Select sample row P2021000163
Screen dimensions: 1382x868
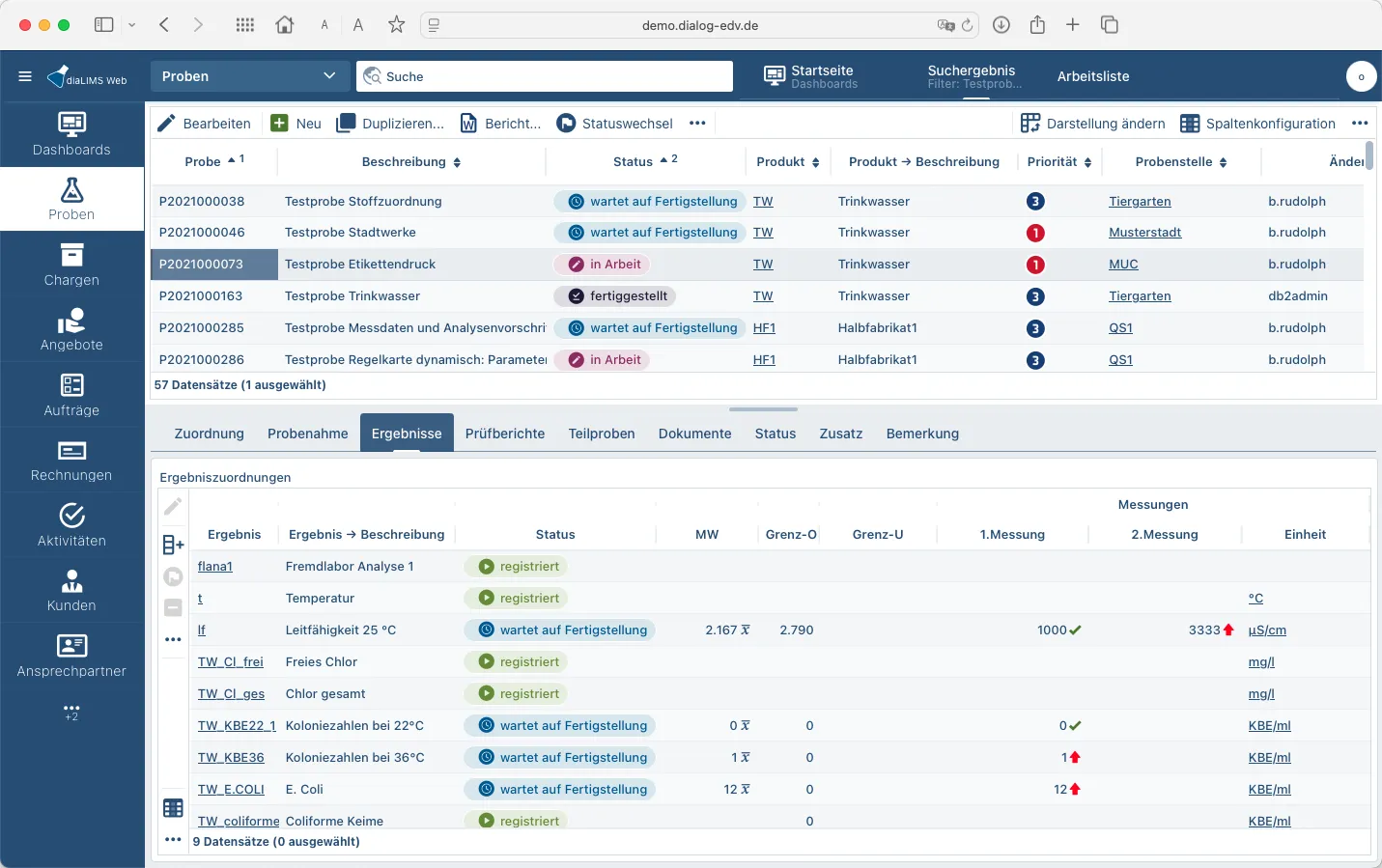[757, 296]
